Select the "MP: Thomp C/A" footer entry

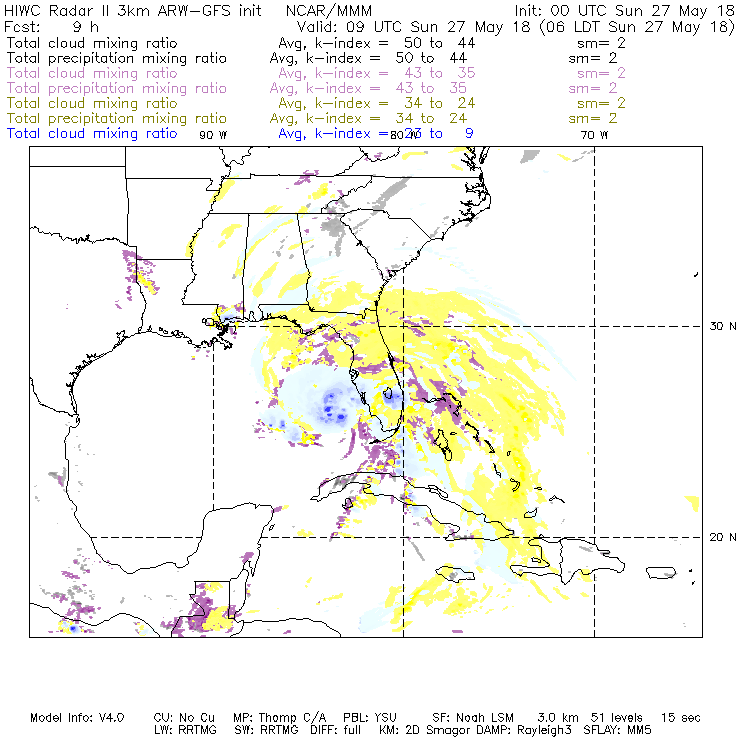tap(279, 718)
